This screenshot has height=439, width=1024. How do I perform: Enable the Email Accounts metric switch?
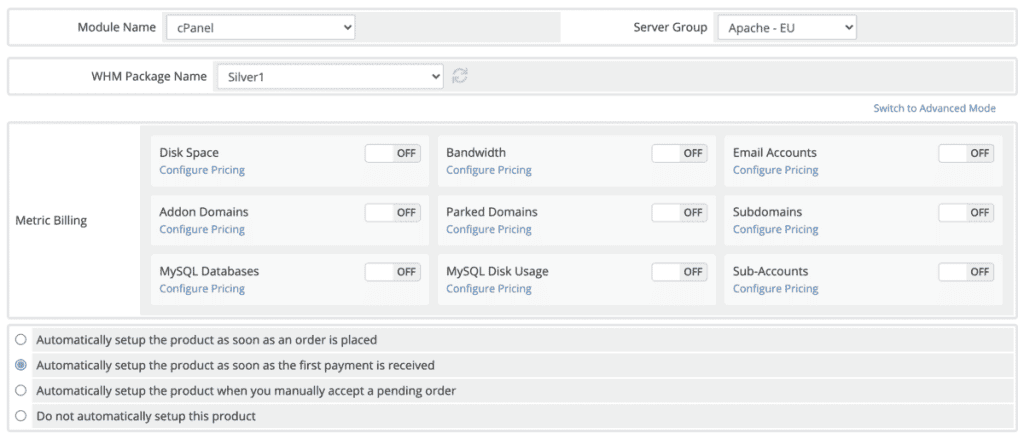pyautogui.click(x=967, y=154)
